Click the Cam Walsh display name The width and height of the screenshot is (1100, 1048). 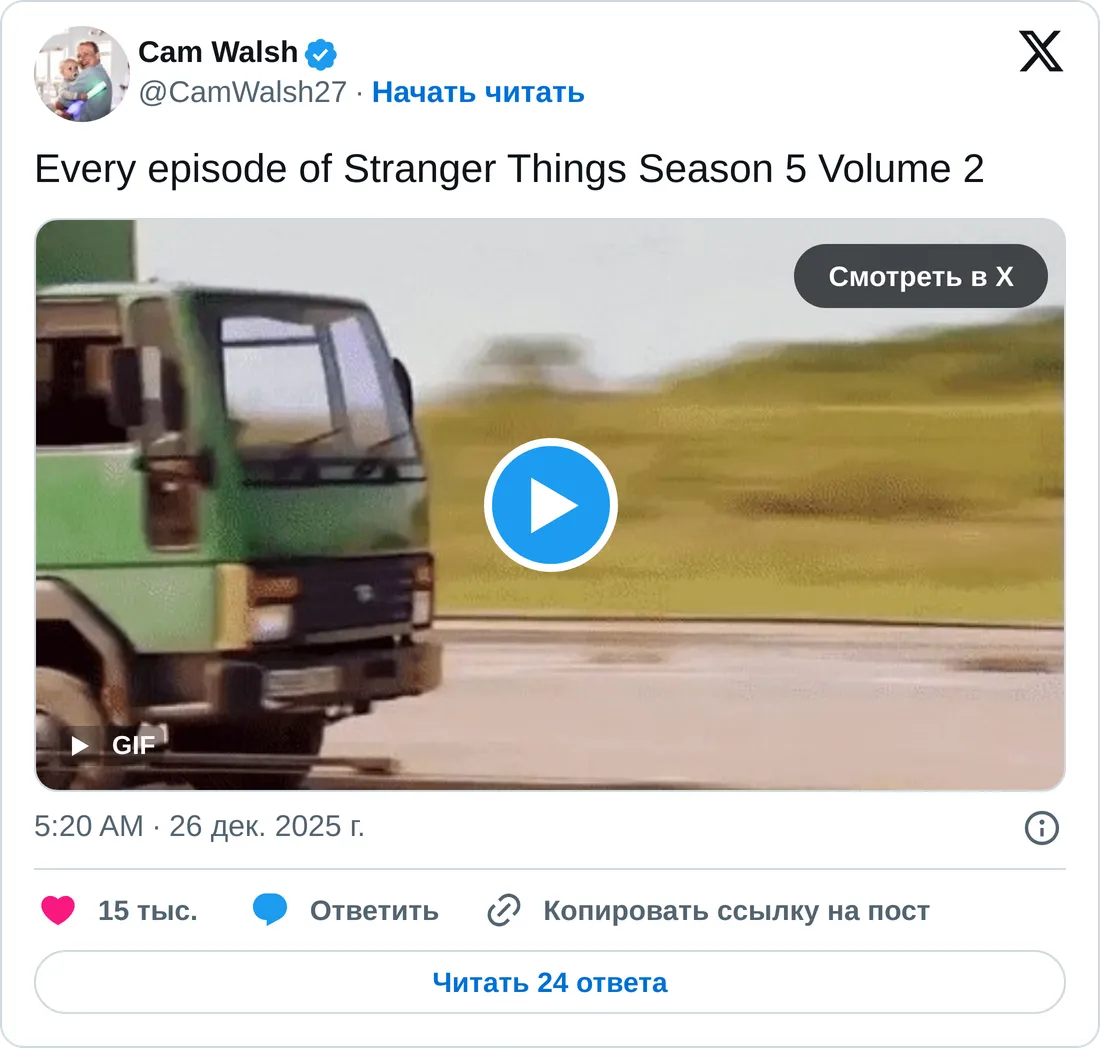click(x=218, y=52)
